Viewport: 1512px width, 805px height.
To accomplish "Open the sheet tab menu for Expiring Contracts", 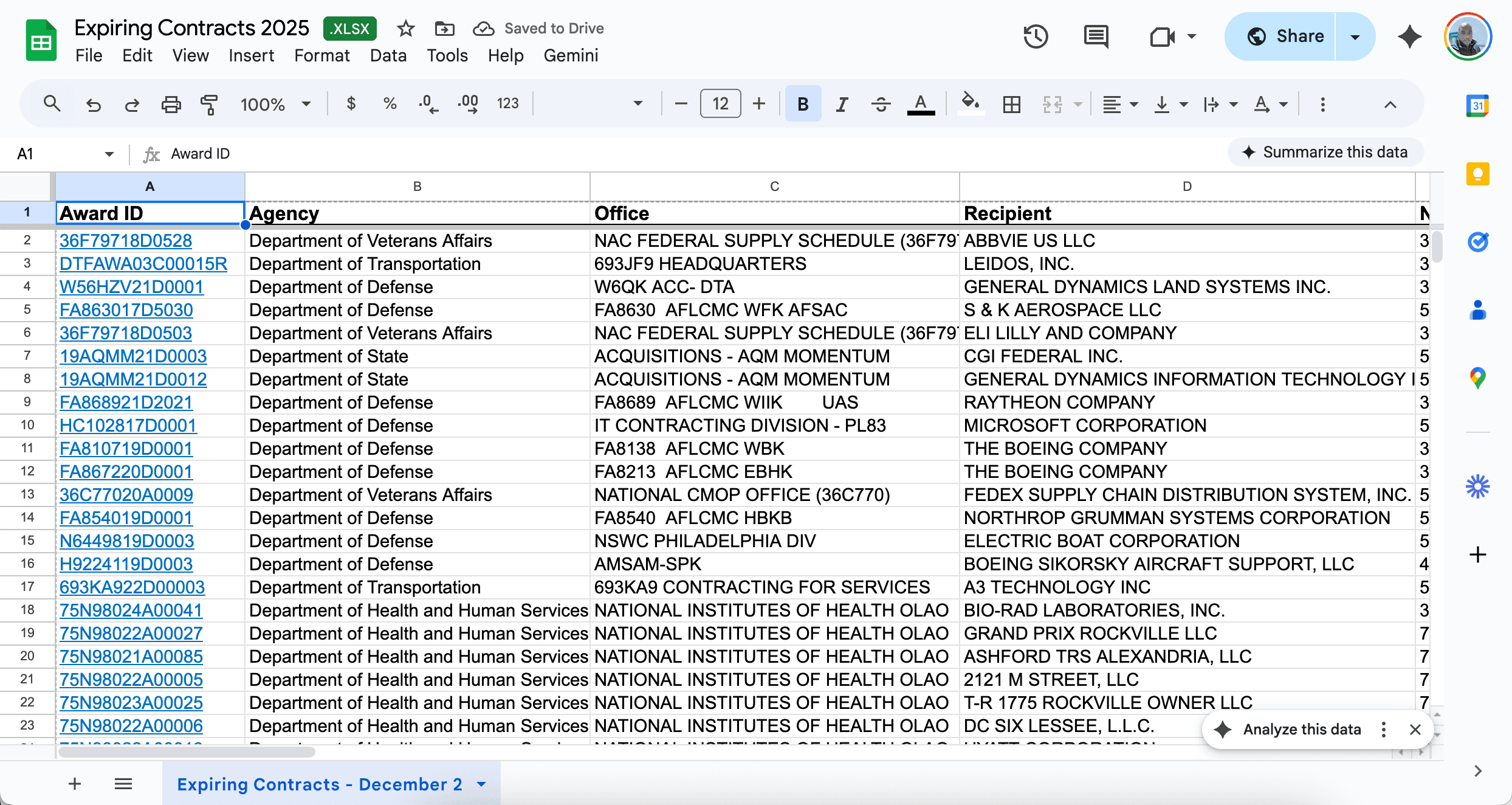I will [481, 784].
